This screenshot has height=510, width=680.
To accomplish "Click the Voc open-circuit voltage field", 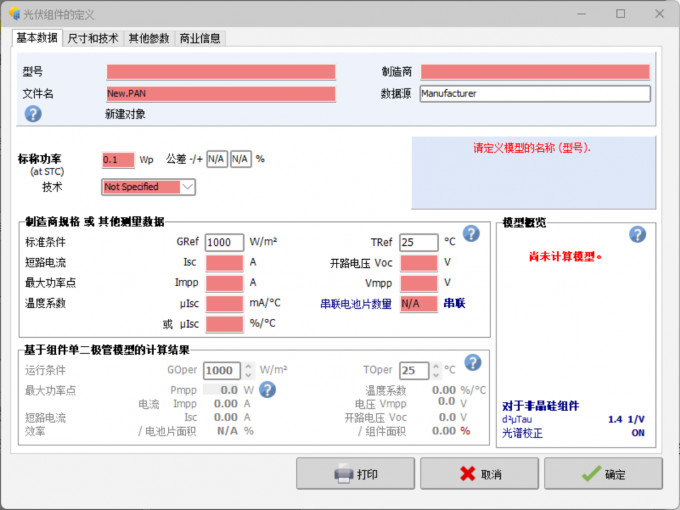I will click(x=418, y=263).
